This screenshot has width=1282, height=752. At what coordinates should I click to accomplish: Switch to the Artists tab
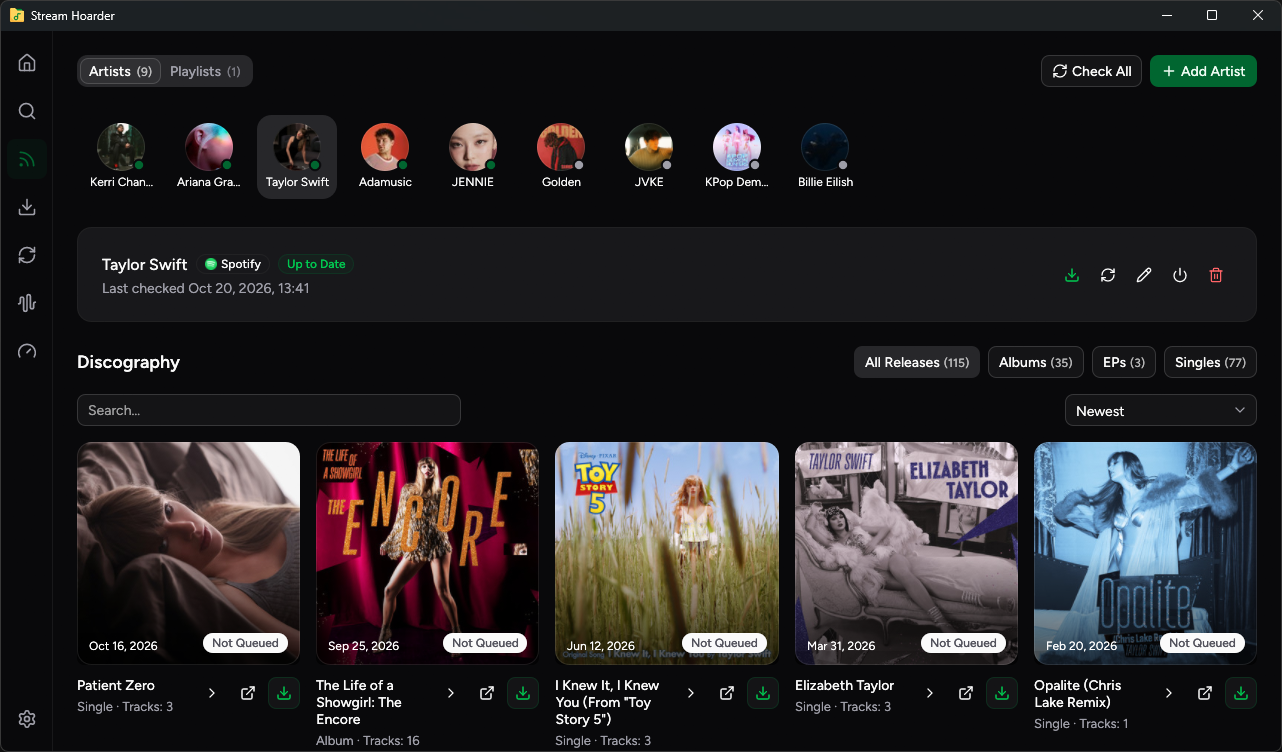click(120, 71)
